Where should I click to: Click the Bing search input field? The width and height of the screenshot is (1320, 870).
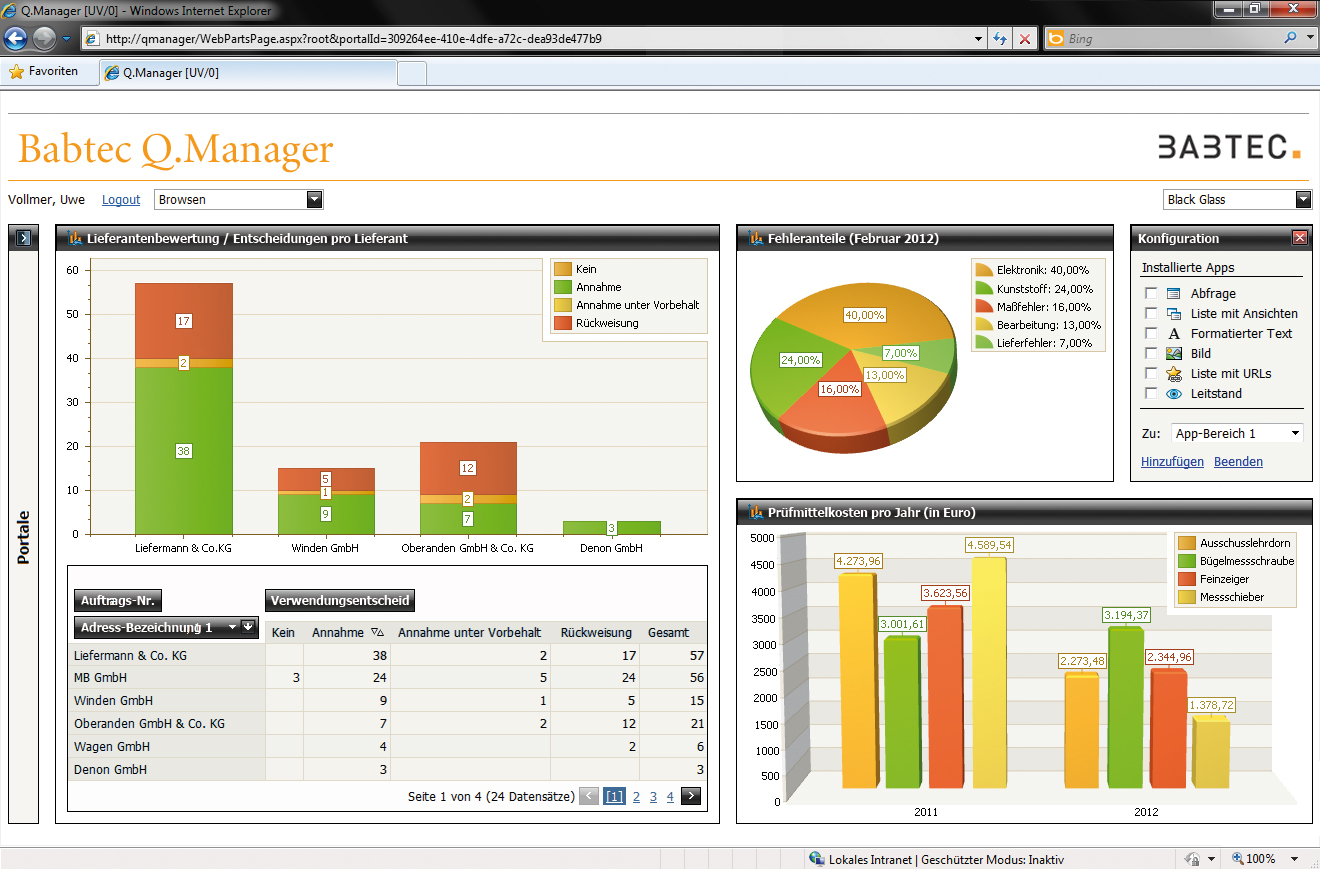[x=1174, y=39]
